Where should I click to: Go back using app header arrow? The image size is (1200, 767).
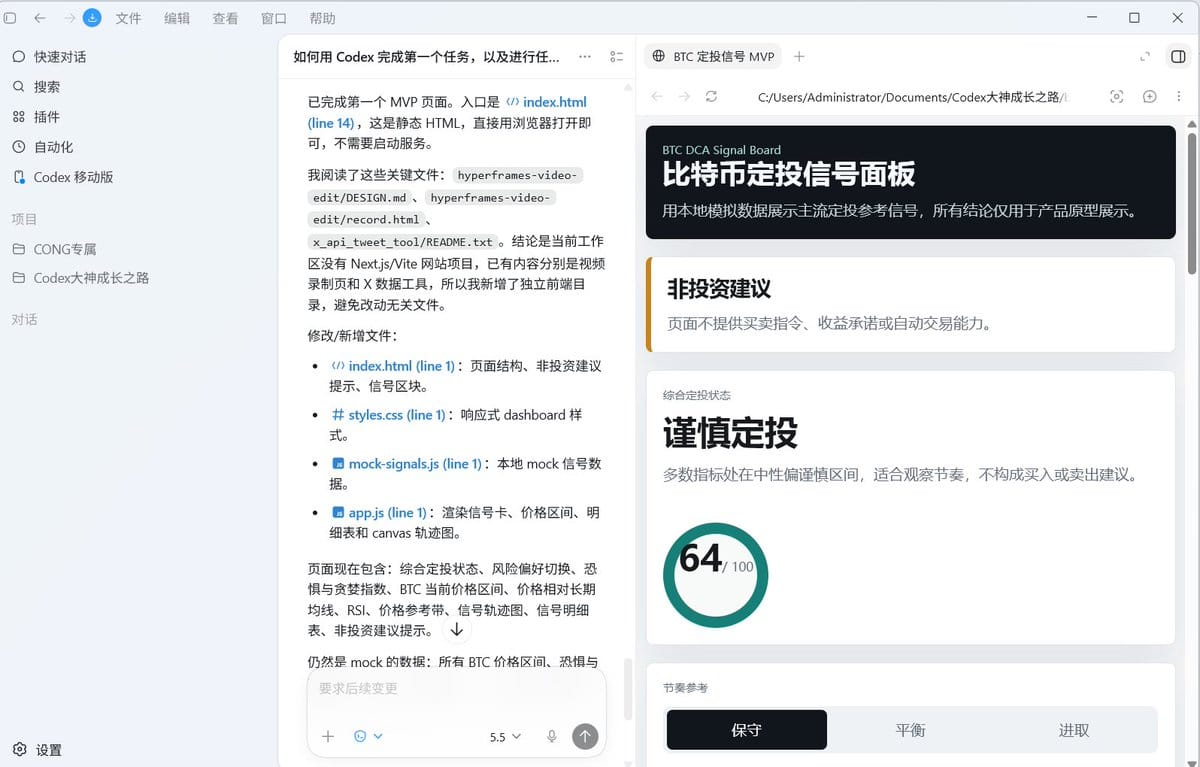tap(40, 18)
